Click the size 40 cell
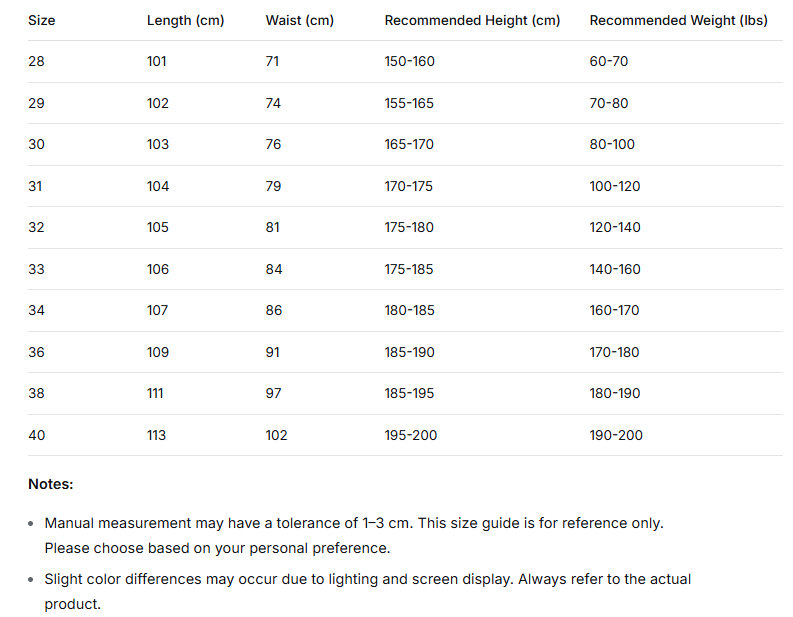This screenshot has width=793, height=617. [x=36, y=435]
